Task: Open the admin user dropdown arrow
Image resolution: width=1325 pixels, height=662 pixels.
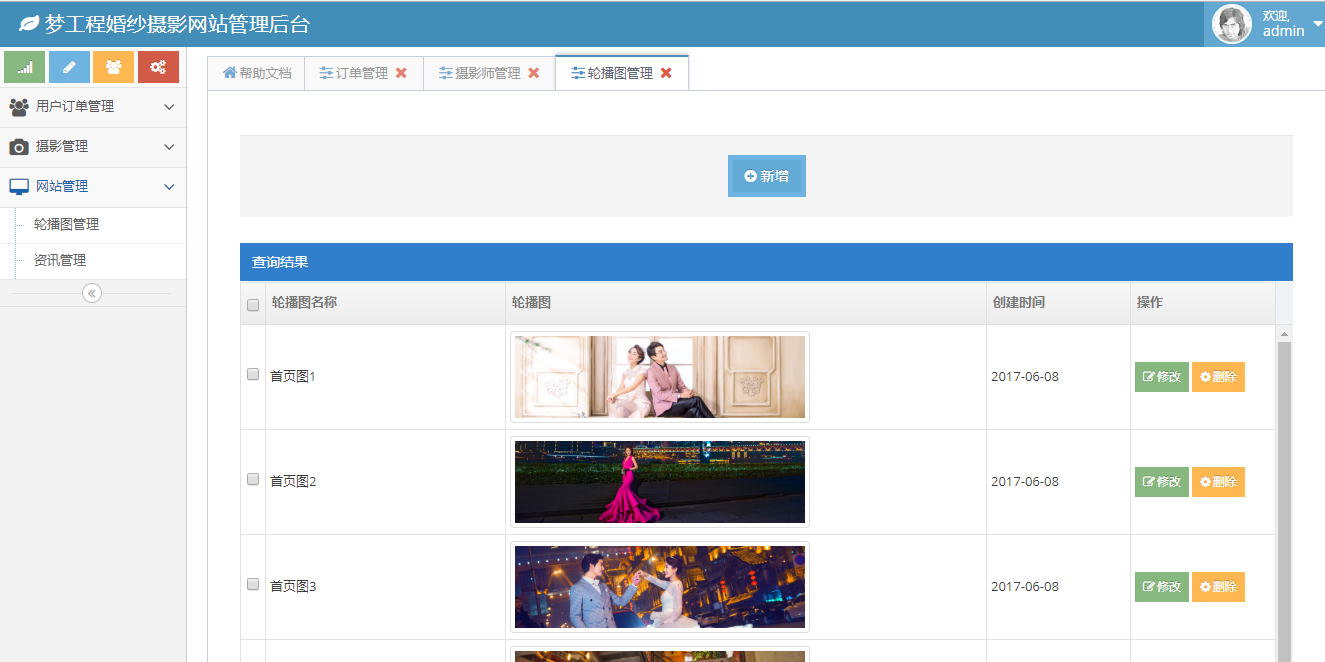Action: point(1317,24)
